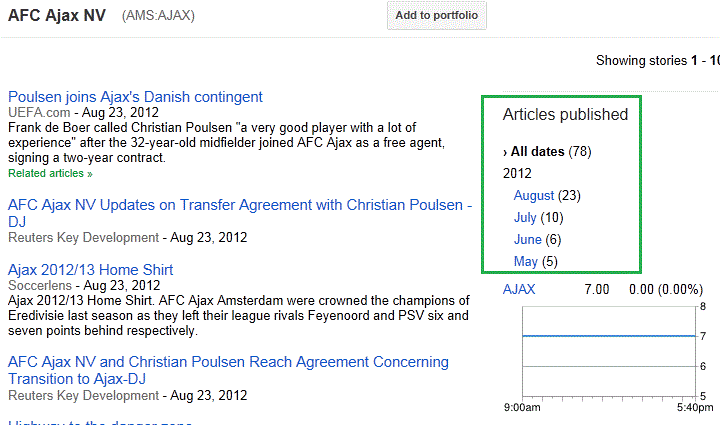Click the AFC Ajax NV page title
The height and width of the screenshot is (425, 720).
(56, 17)
